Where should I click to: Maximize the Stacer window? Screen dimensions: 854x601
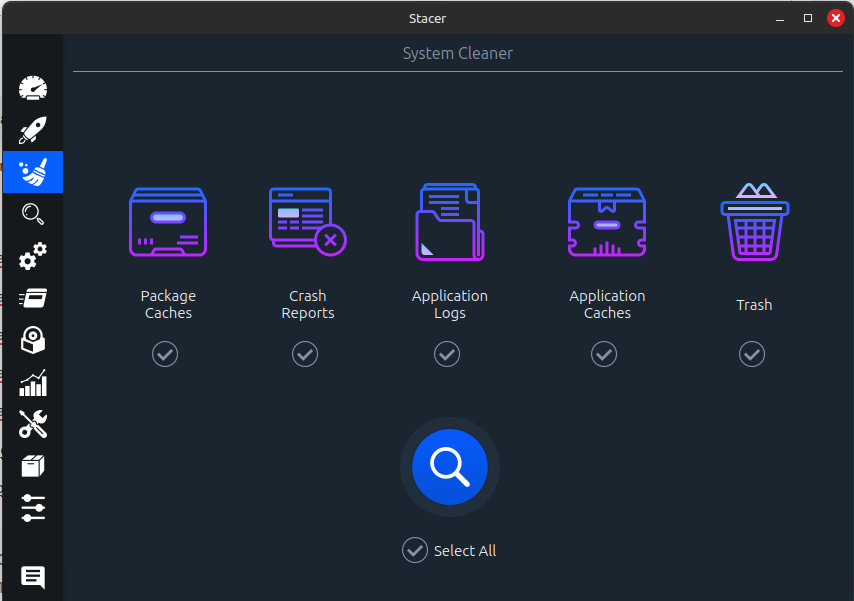(808, 18)
